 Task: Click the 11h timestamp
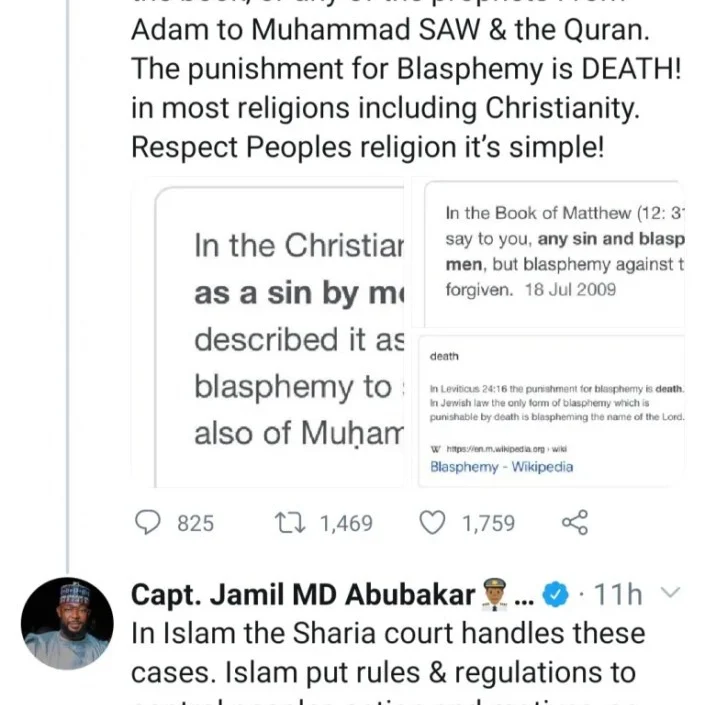click(x=618, y=595)
